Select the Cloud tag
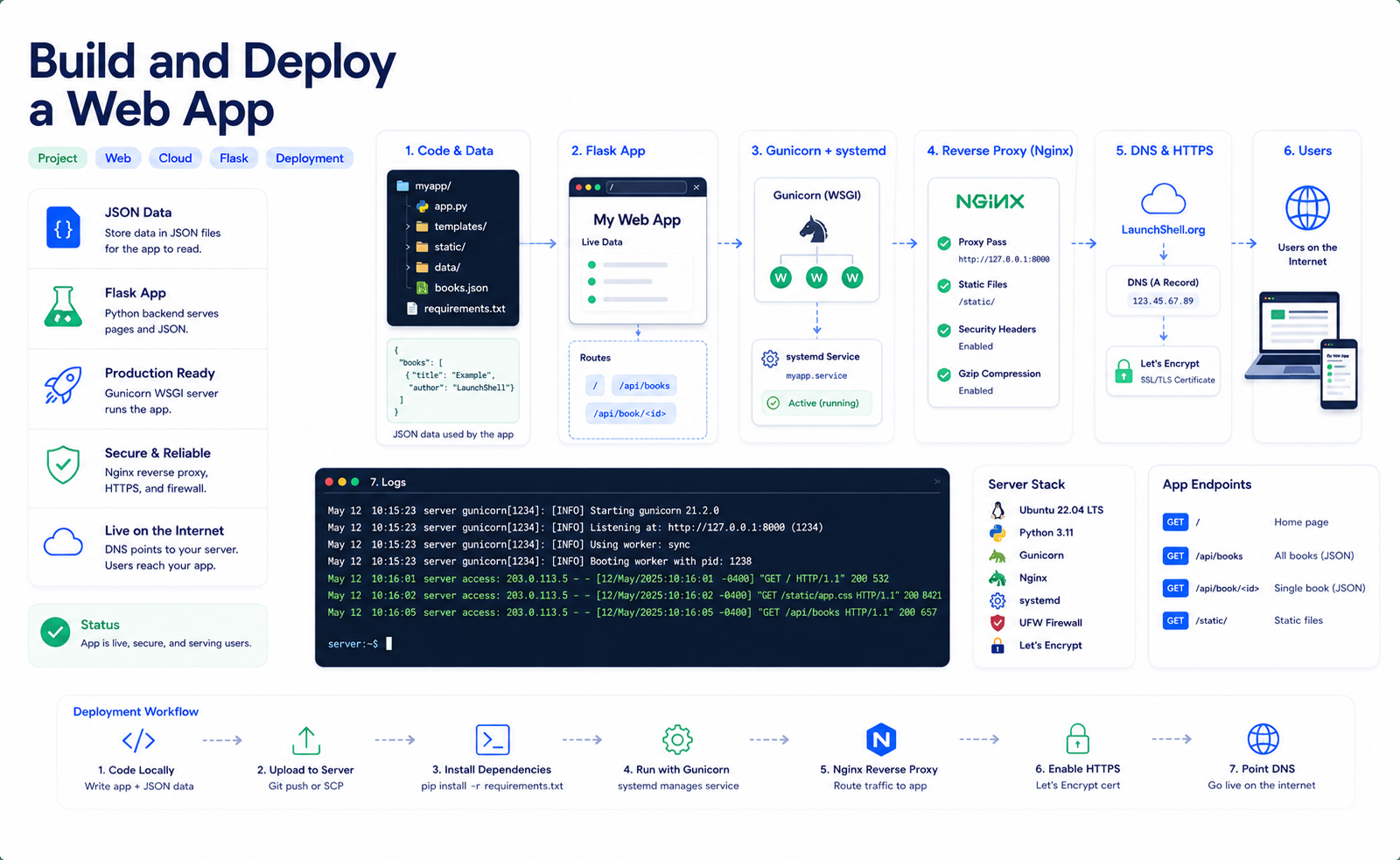This screenshot has width=1400, height=860. tap(175, 158)
